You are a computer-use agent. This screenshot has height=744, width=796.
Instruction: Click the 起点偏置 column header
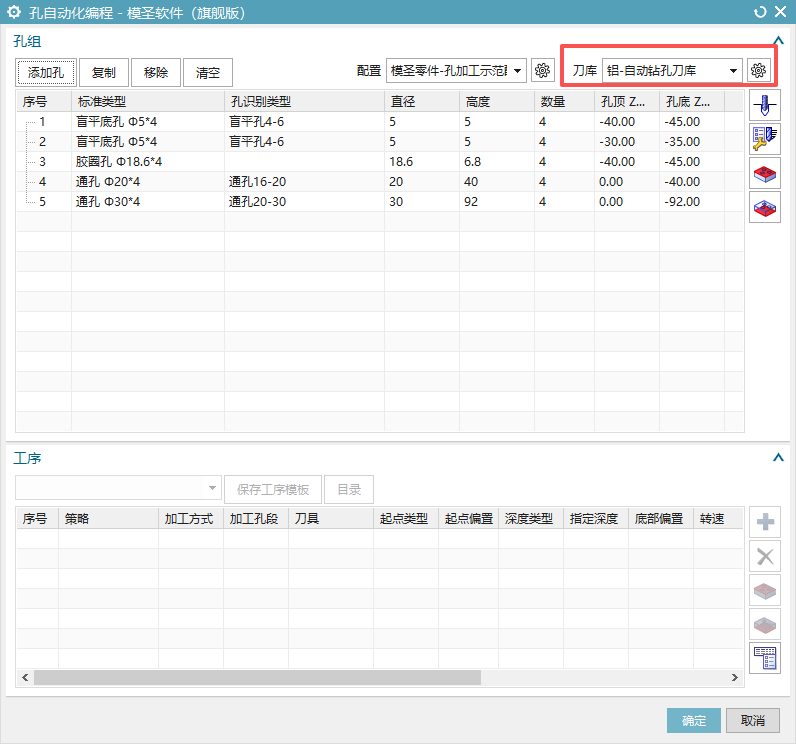click(x=468, y=518)
